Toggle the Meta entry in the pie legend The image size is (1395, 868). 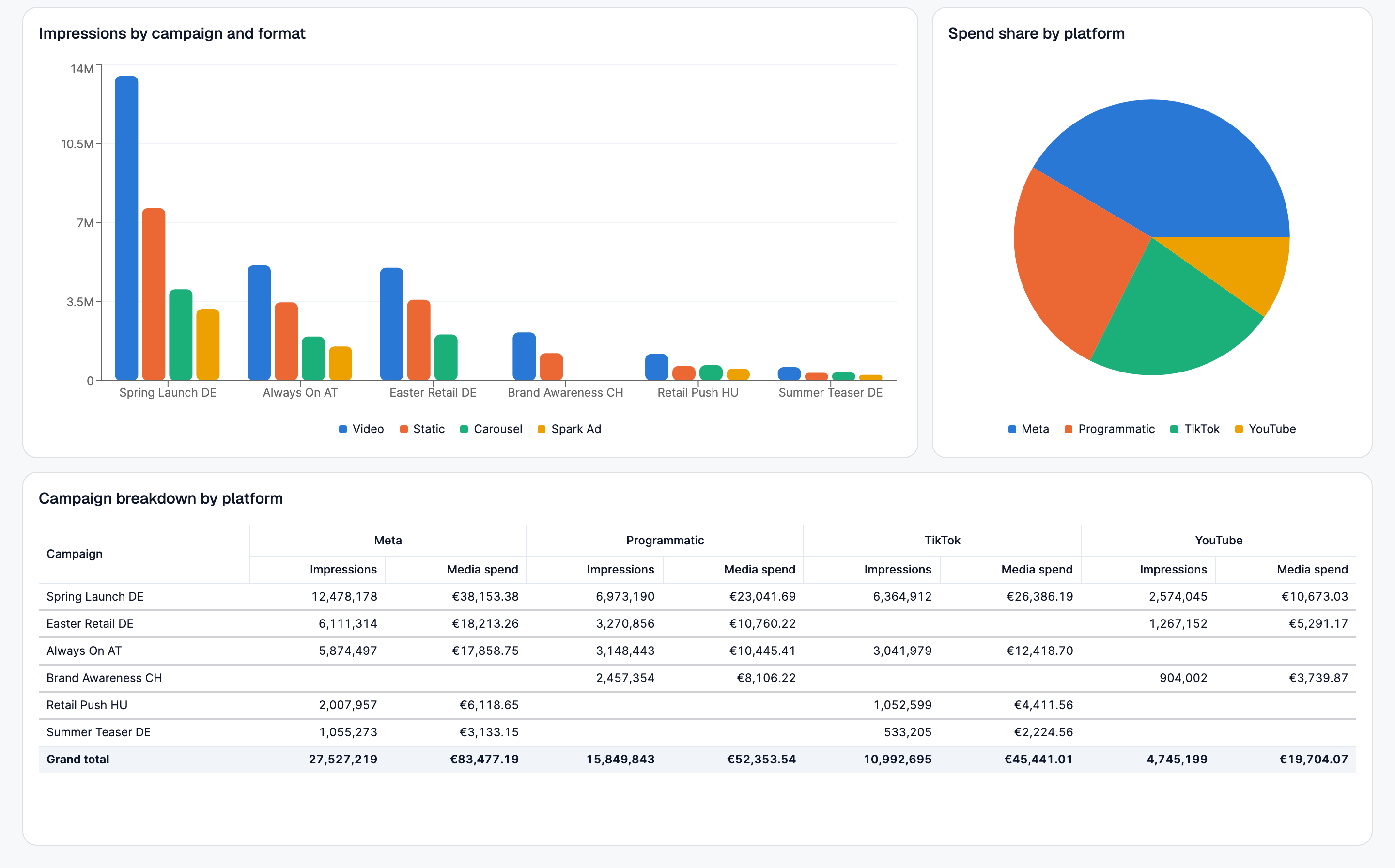tap(1028, 429)
